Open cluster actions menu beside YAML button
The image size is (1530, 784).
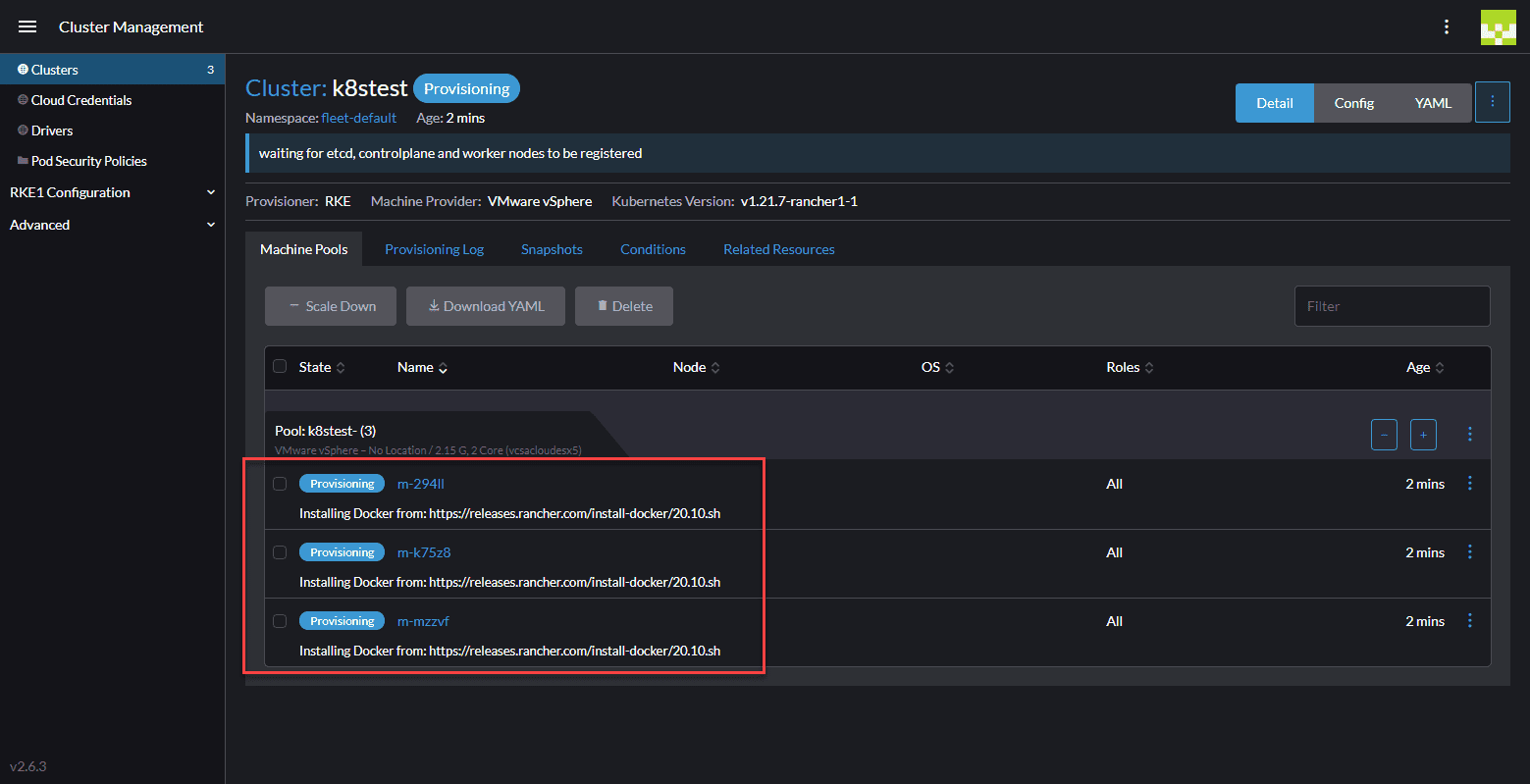click(x=1492, y=103)
